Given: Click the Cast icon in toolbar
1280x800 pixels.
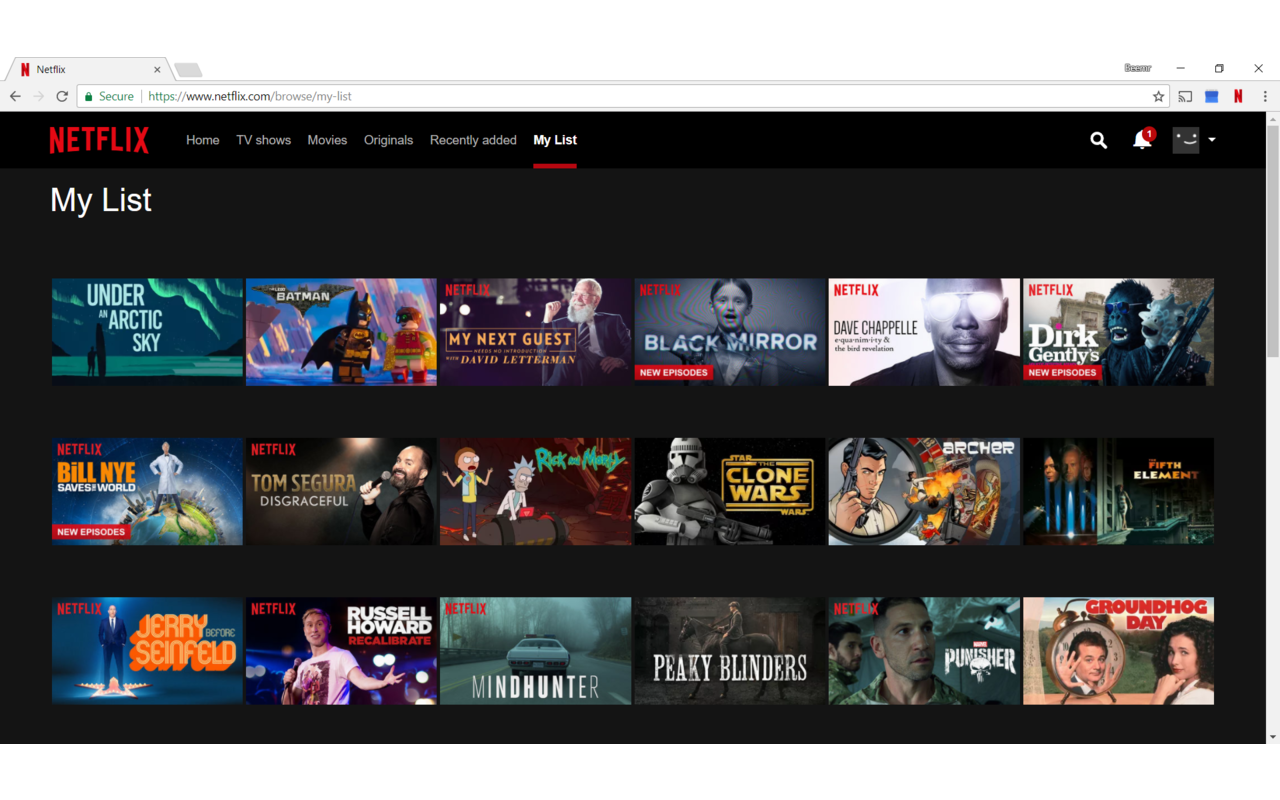Looking at the screenshot, I should coord(1185,96).
